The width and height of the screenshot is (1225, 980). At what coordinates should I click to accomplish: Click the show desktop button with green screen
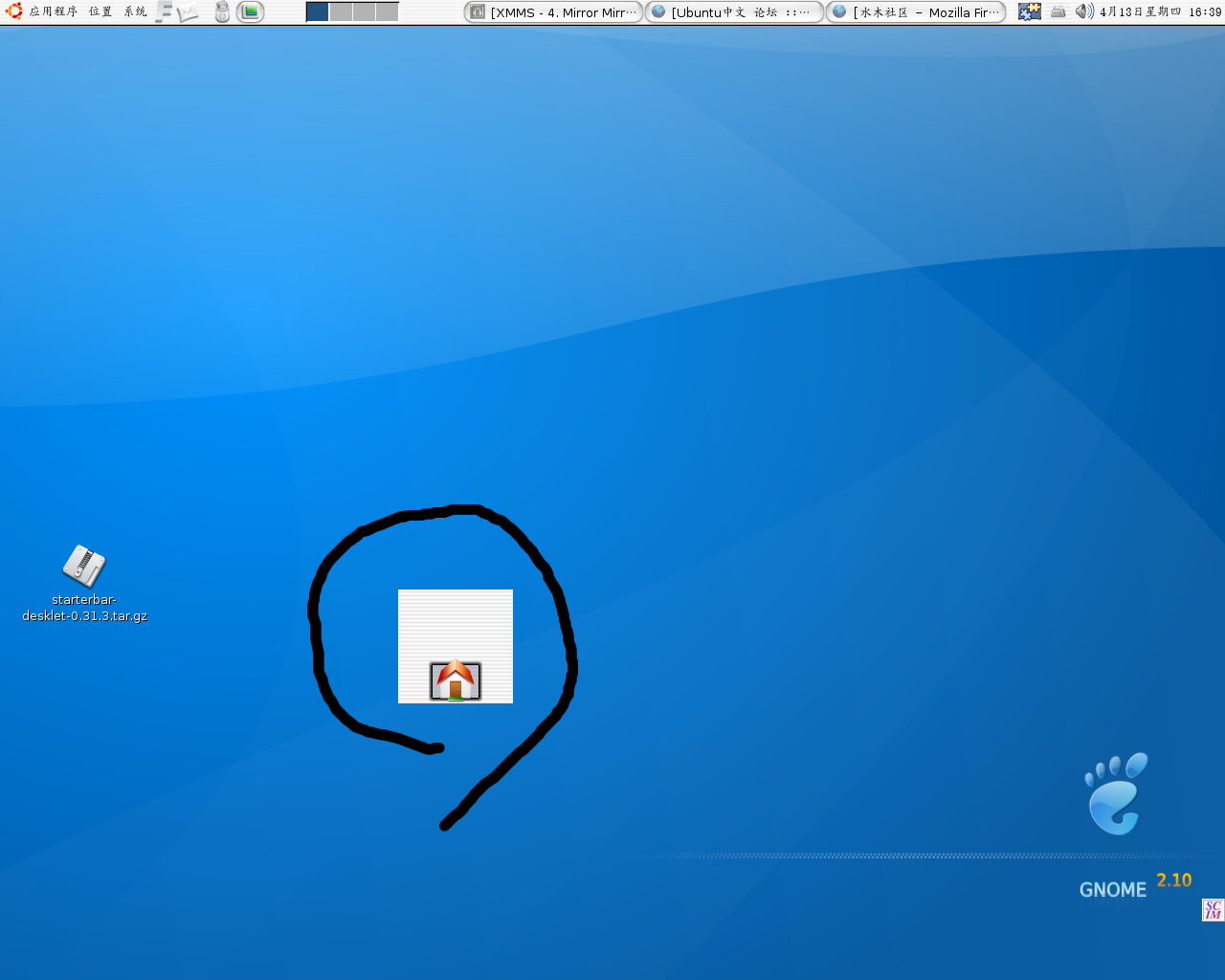coord(251,11)
